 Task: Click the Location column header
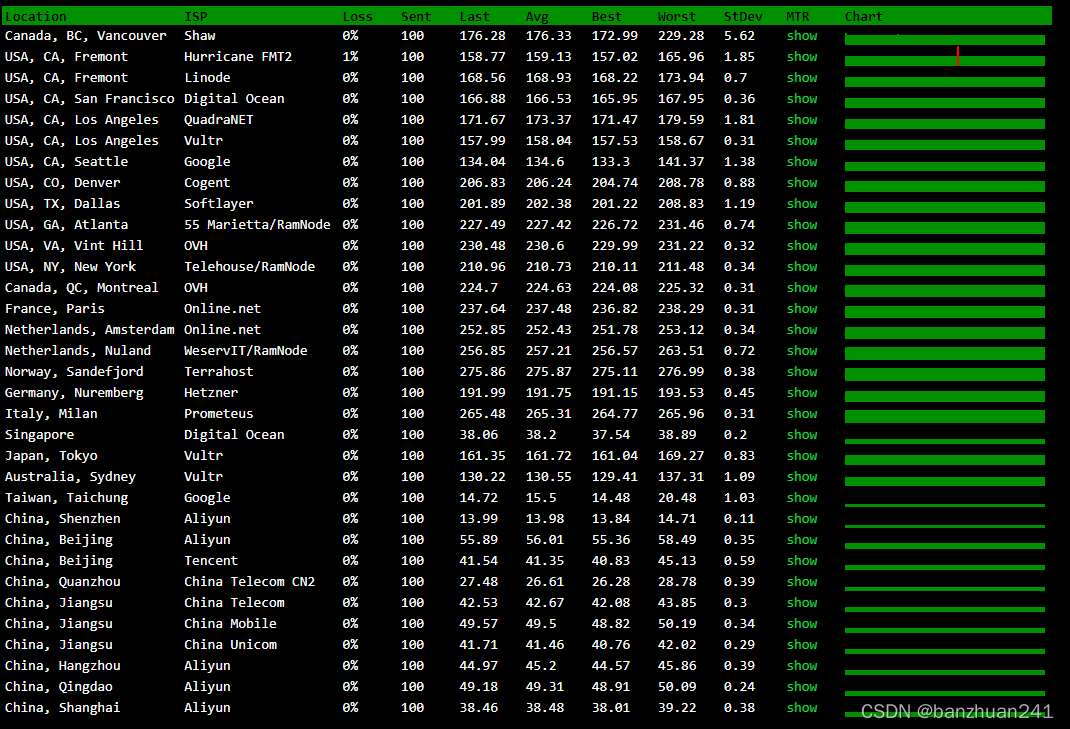point(35,16)
